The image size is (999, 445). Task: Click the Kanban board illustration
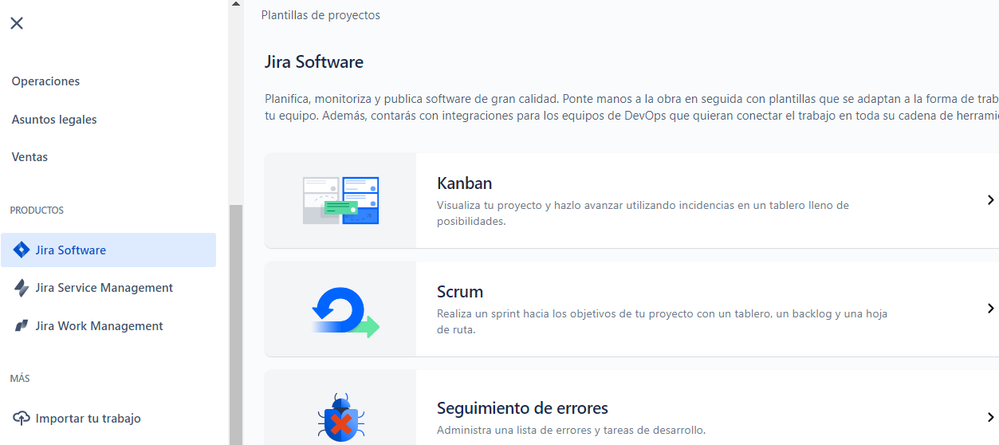coord(340,200)
